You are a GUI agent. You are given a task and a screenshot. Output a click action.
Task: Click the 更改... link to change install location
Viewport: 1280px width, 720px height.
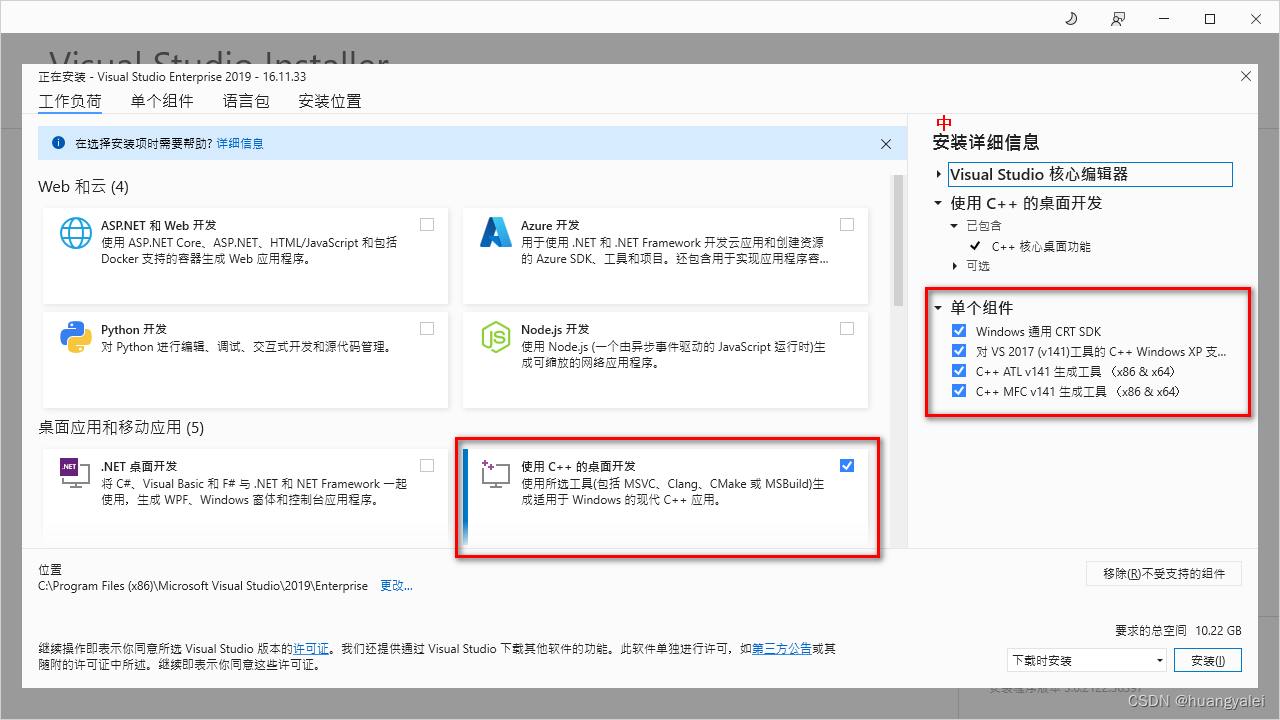[396, 585]
